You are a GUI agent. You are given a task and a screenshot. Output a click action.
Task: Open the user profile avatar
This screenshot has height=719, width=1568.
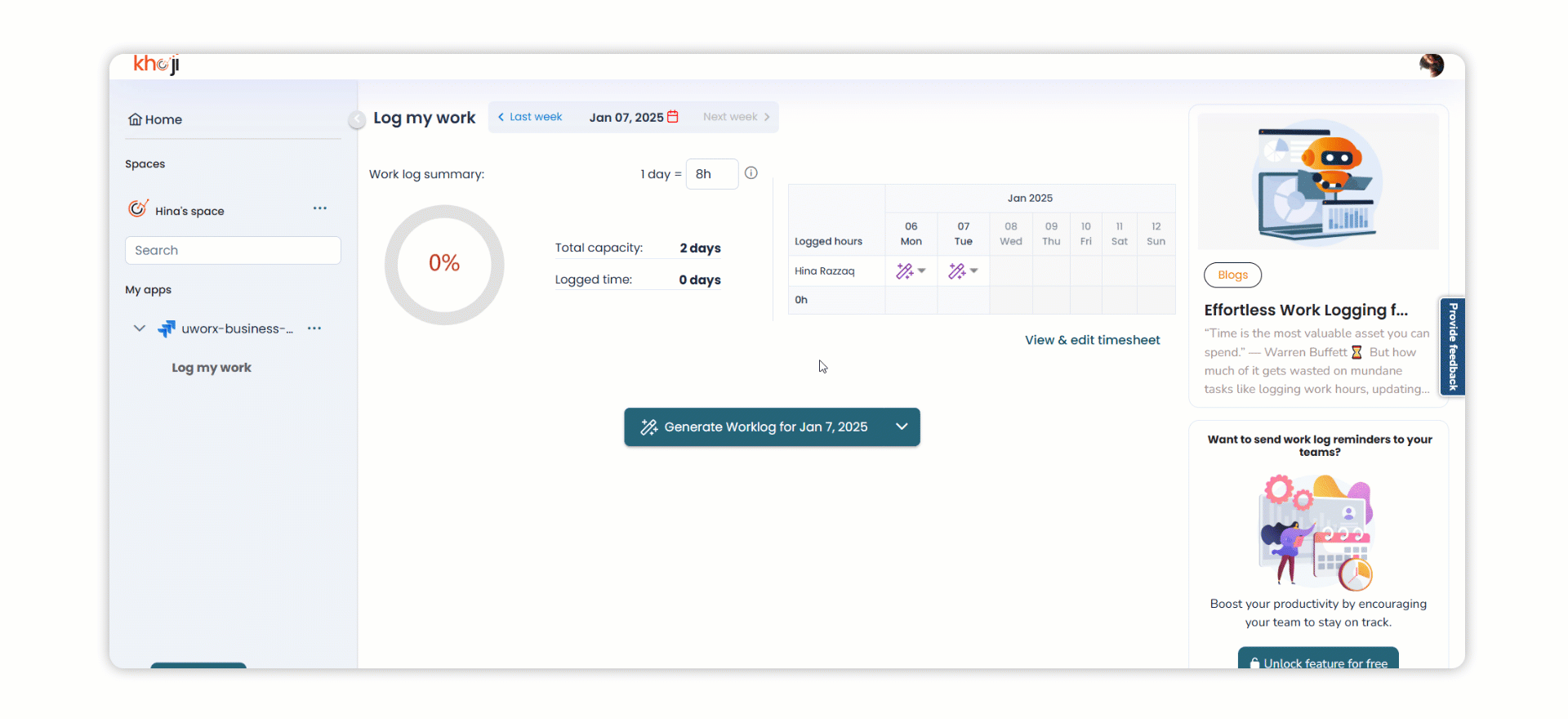(x=1431, y=65)
